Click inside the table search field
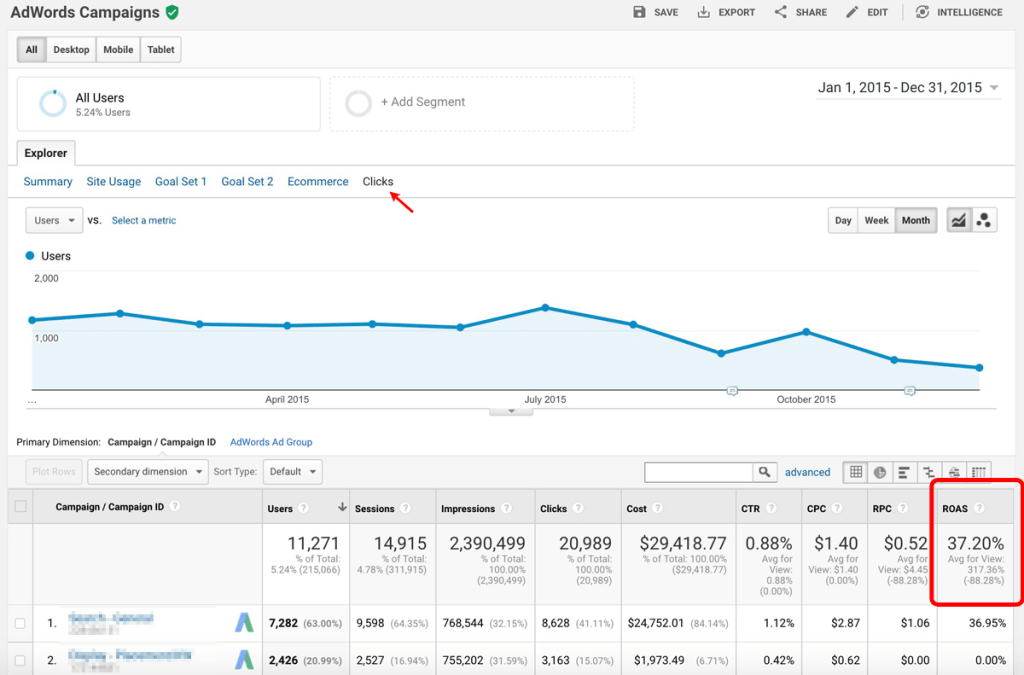Image resolution: width=1024 pixels, height=675 pixels. tap(700, 470)
